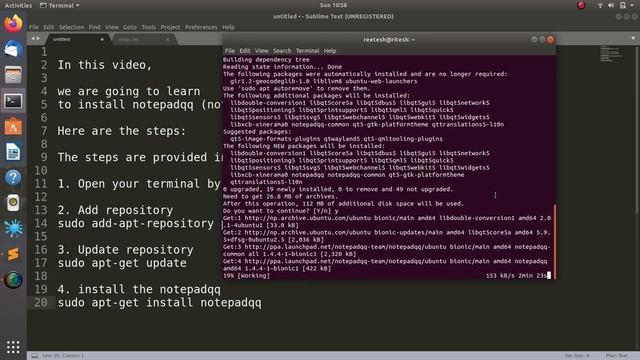Open the Terminal app menu dropdown in top bar

[60, 5]
